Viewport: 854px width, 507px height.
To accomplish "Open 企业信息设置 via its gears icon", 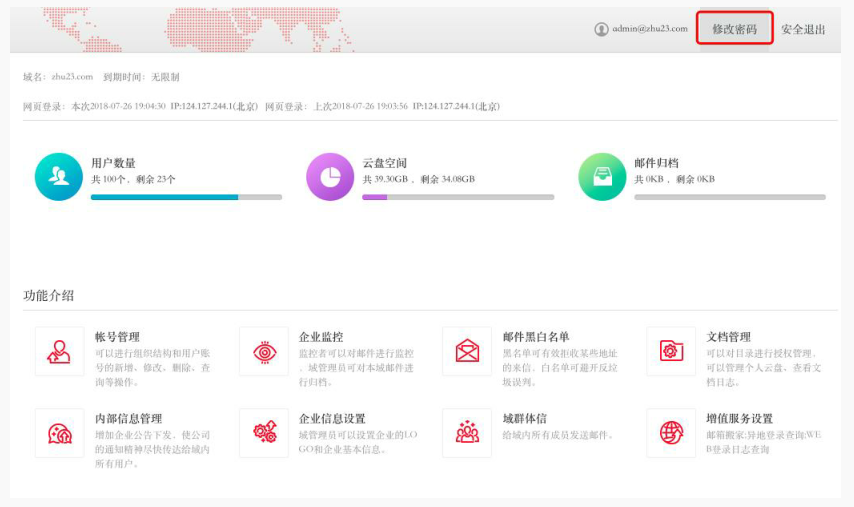I will point(264,433).
